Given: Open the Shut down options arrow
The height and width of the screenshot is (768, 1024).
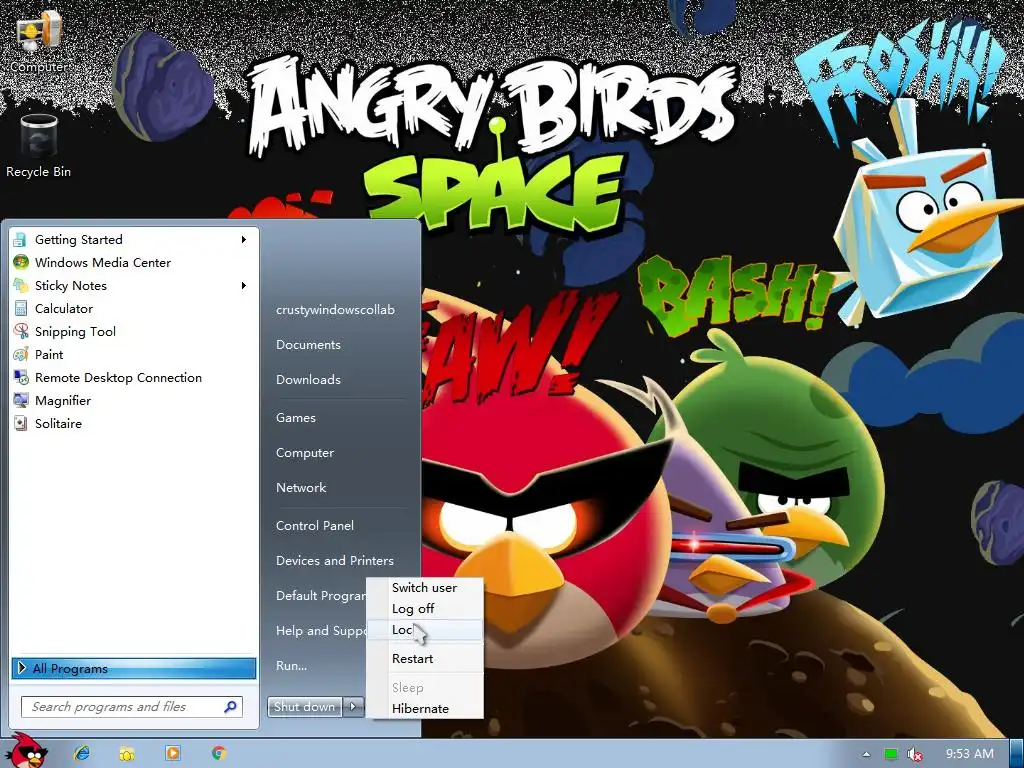Looking at the screenshot, I should click(x=353, y=706).
